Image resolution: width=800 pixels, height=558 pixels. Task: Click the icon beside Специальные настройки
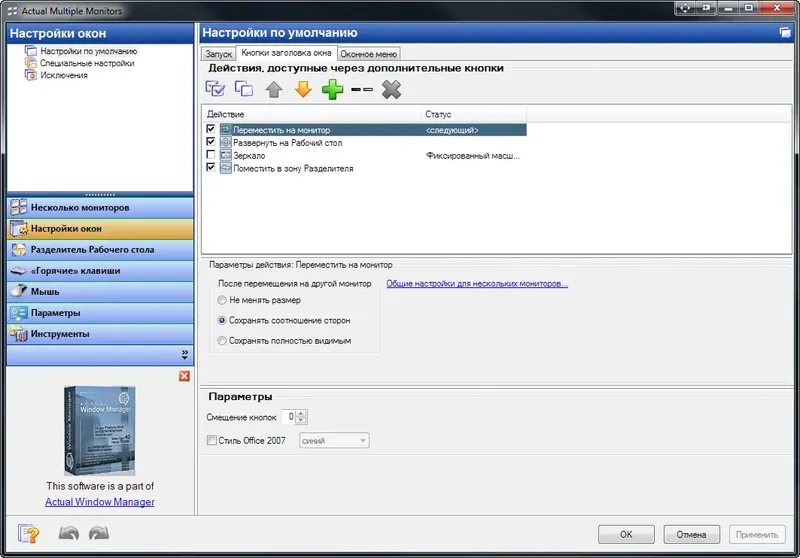click(31, 63)
